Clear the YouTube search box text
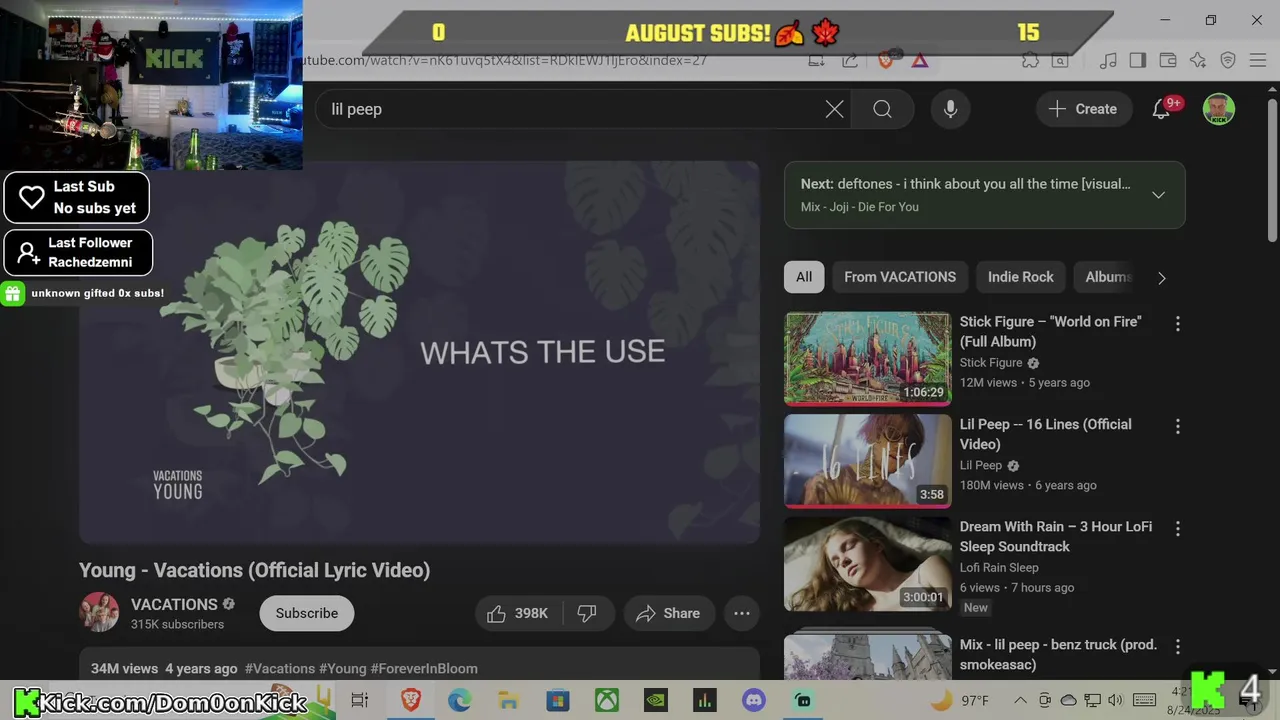Image resolution: width=1280 pixels, height=720 pixels. (x=834, y=109)
